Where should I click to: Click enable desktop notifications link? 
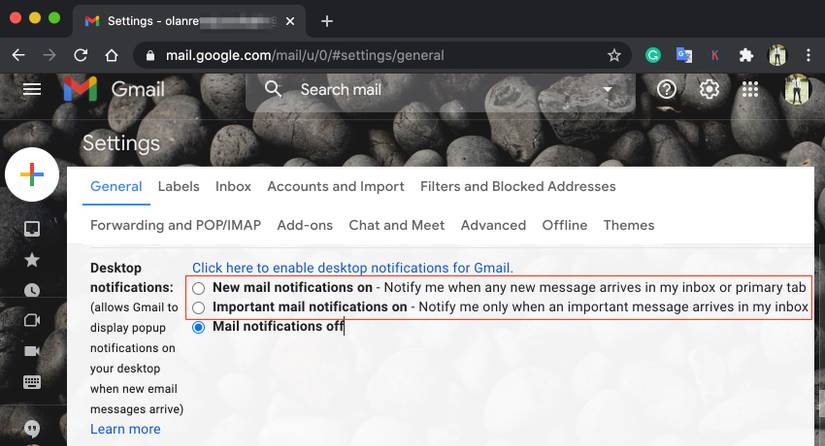tap(353, 268)
